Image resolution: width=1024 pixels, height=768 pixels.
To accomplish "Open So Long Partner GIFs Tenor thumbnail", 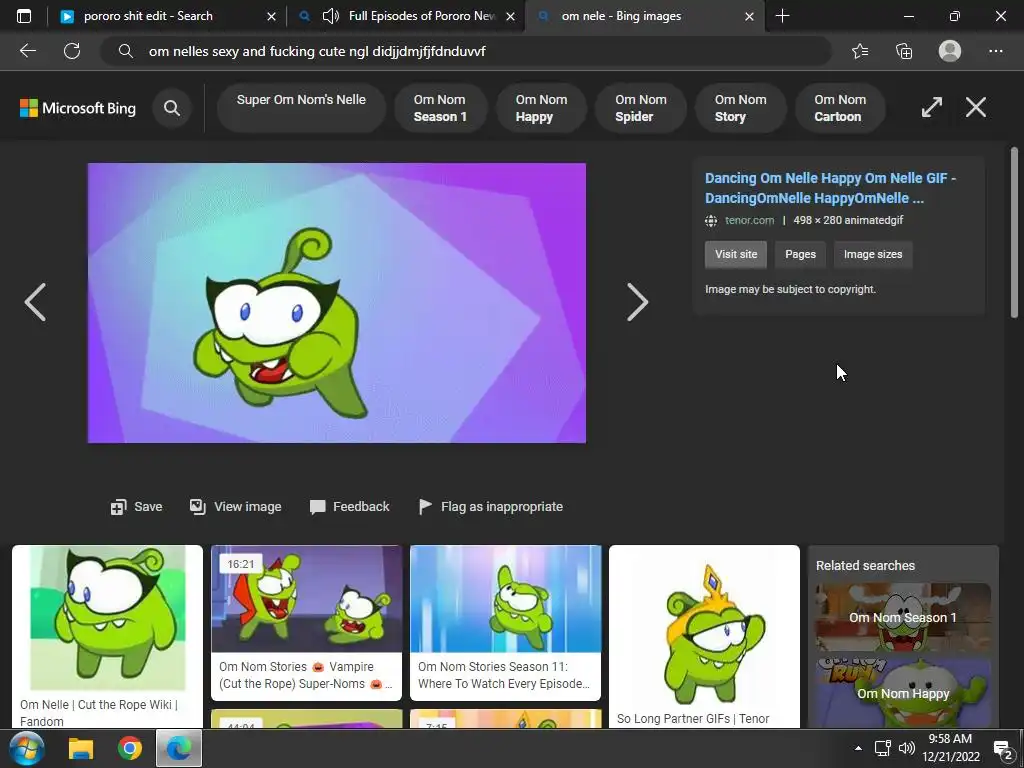I will click(704, 637).
